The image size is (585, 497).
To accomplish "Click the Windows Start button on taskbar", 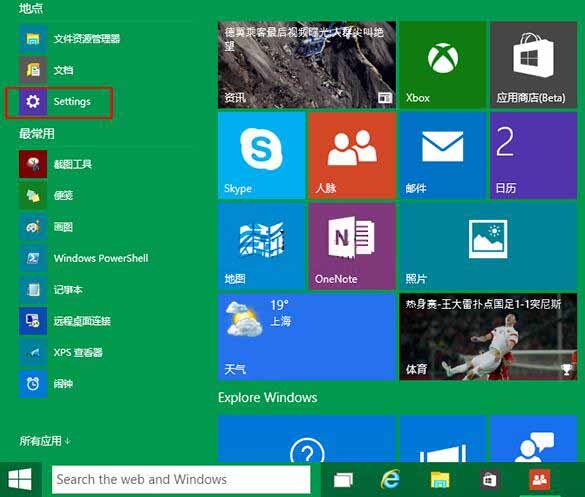I will pos(20,479).
